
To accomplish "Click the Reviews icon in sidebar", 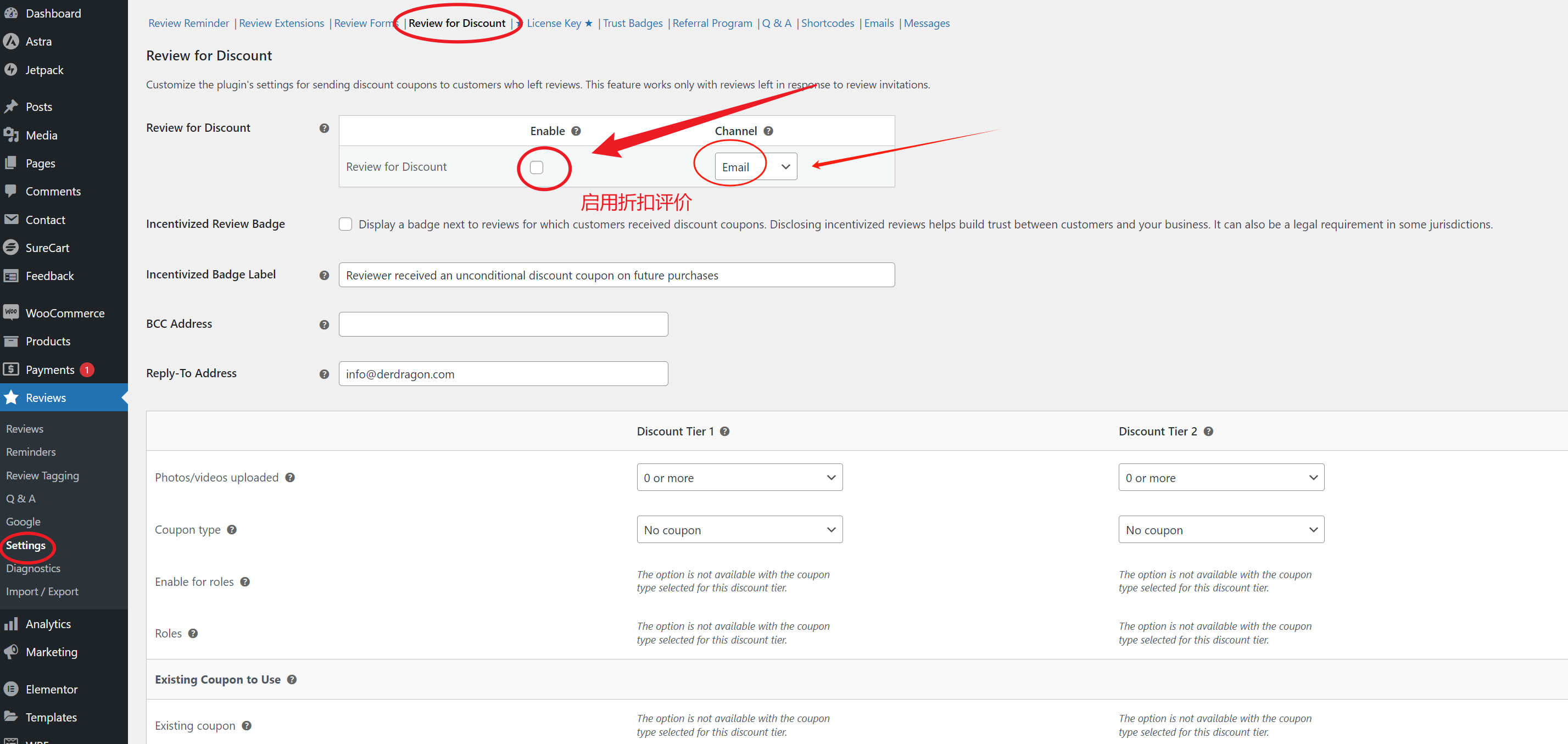I will coord(12,397).
